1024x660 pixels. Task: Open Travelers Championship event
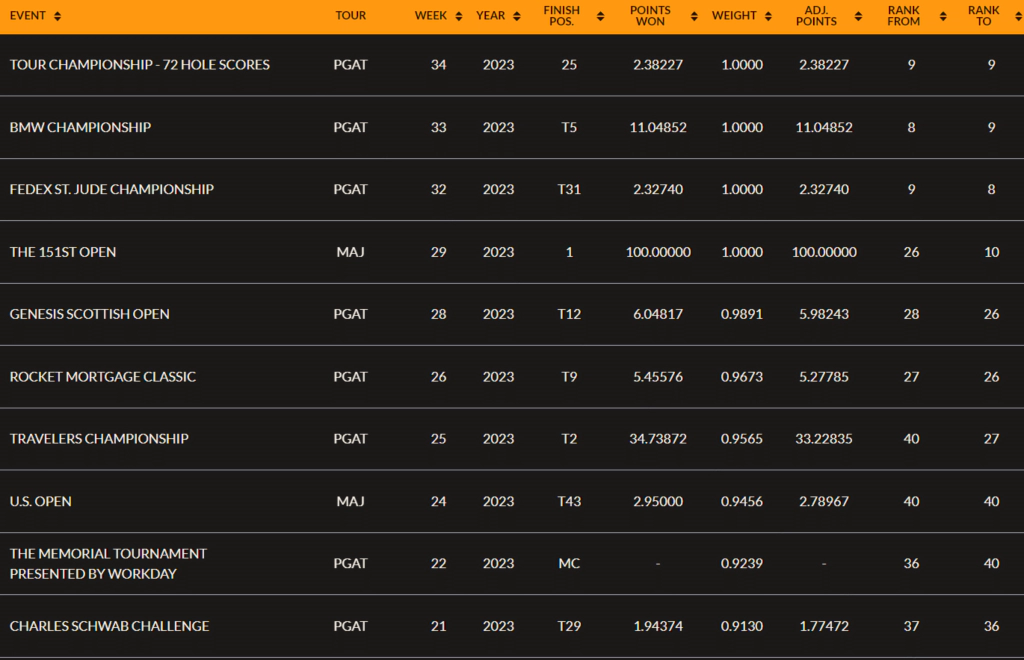click(99, 439)
